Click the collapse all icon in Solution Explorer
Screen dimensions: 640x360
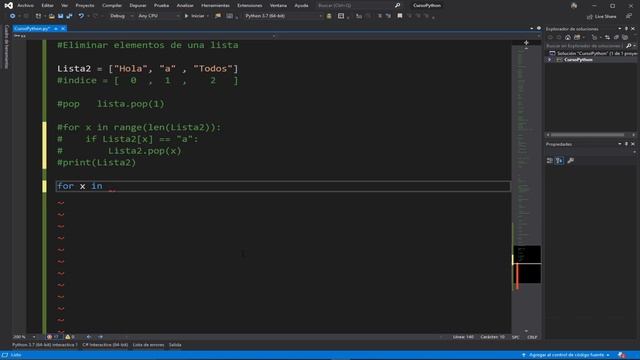(x=616, y=37)
